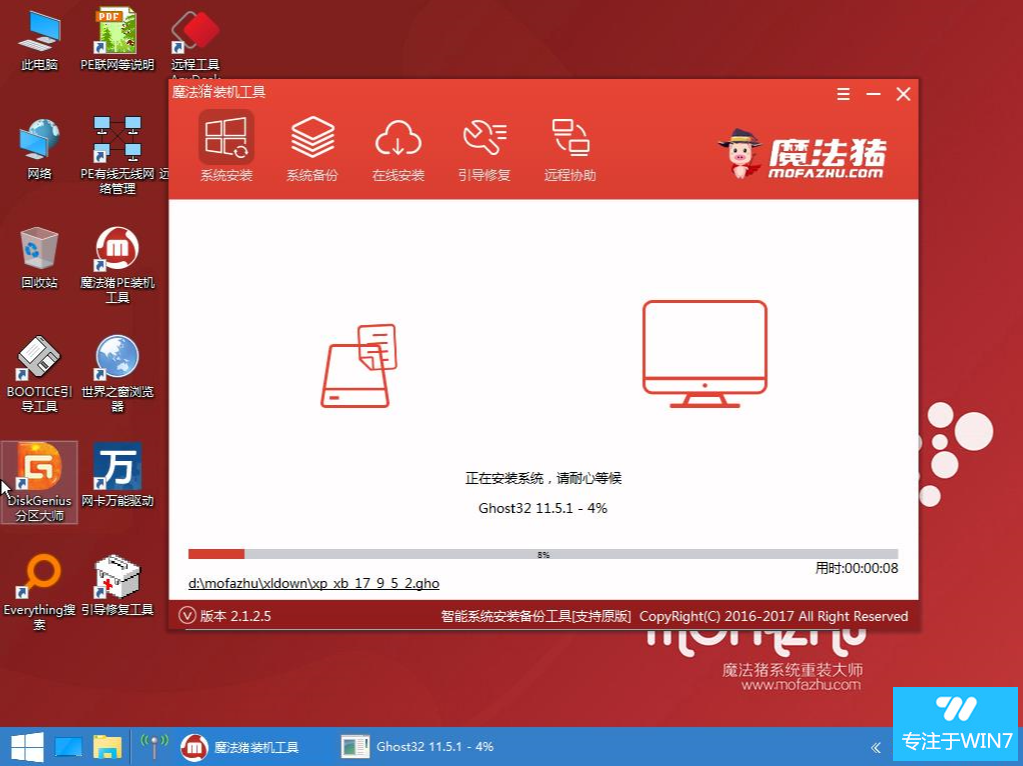Open the 引导修复 tab
Viewport: 1023px width, 766px height.
pyautogui.click(x=484, y=149)
